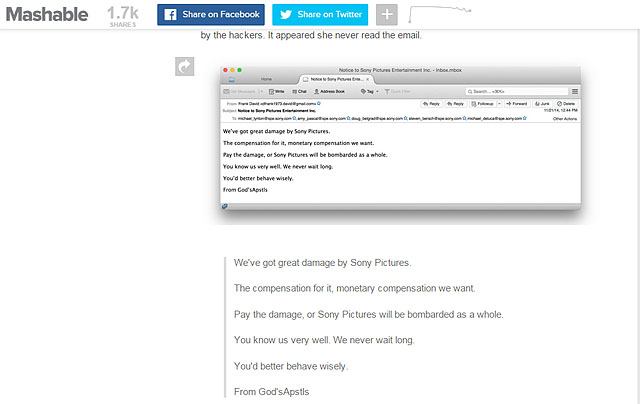The width and height of the screenshot is (640, 404).
Task: Click blockquote line 'You'd better behave wisely.'
Action: pyautogui.click(x=291, y=366)
